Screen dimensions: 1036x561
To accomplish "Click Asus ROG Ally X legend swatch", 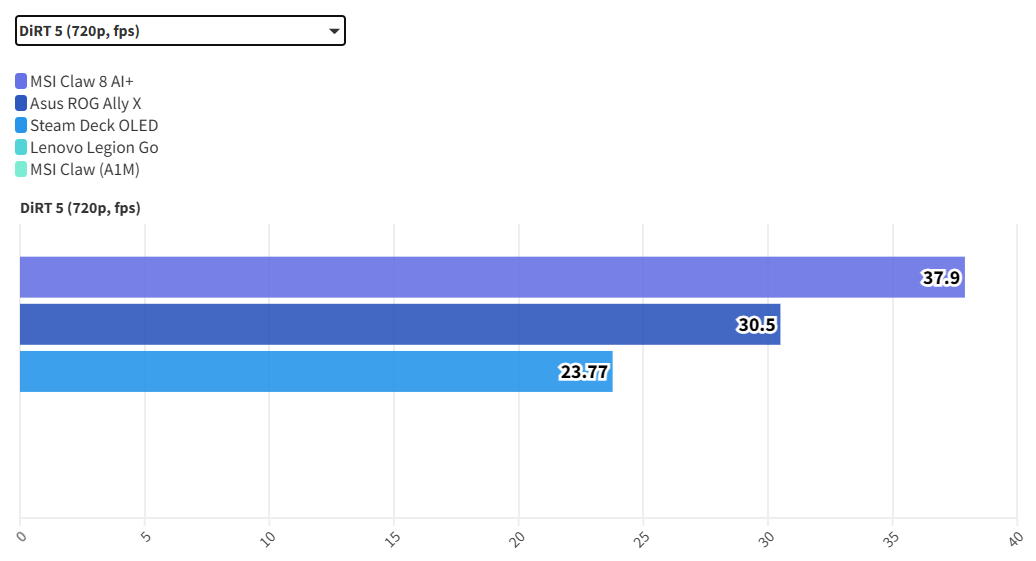I will (x=21, y=103).
